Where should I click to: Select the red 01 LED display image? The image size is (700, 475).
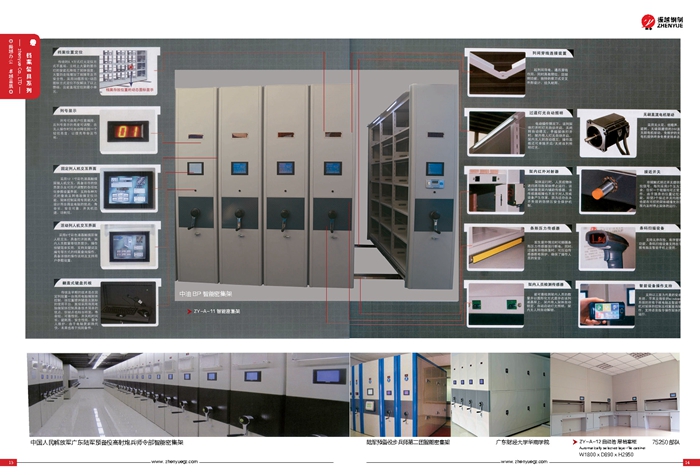(x=130, y=131)
